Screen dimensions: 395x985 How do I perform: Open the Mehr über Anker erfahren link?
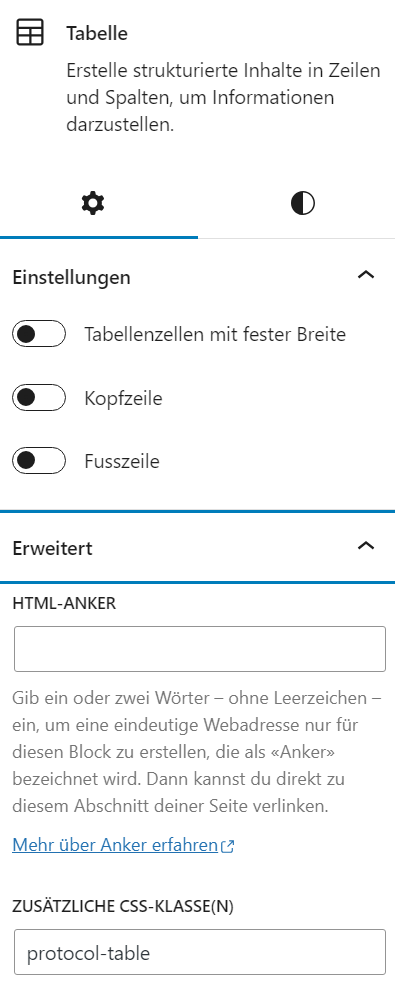pos(115,845)
